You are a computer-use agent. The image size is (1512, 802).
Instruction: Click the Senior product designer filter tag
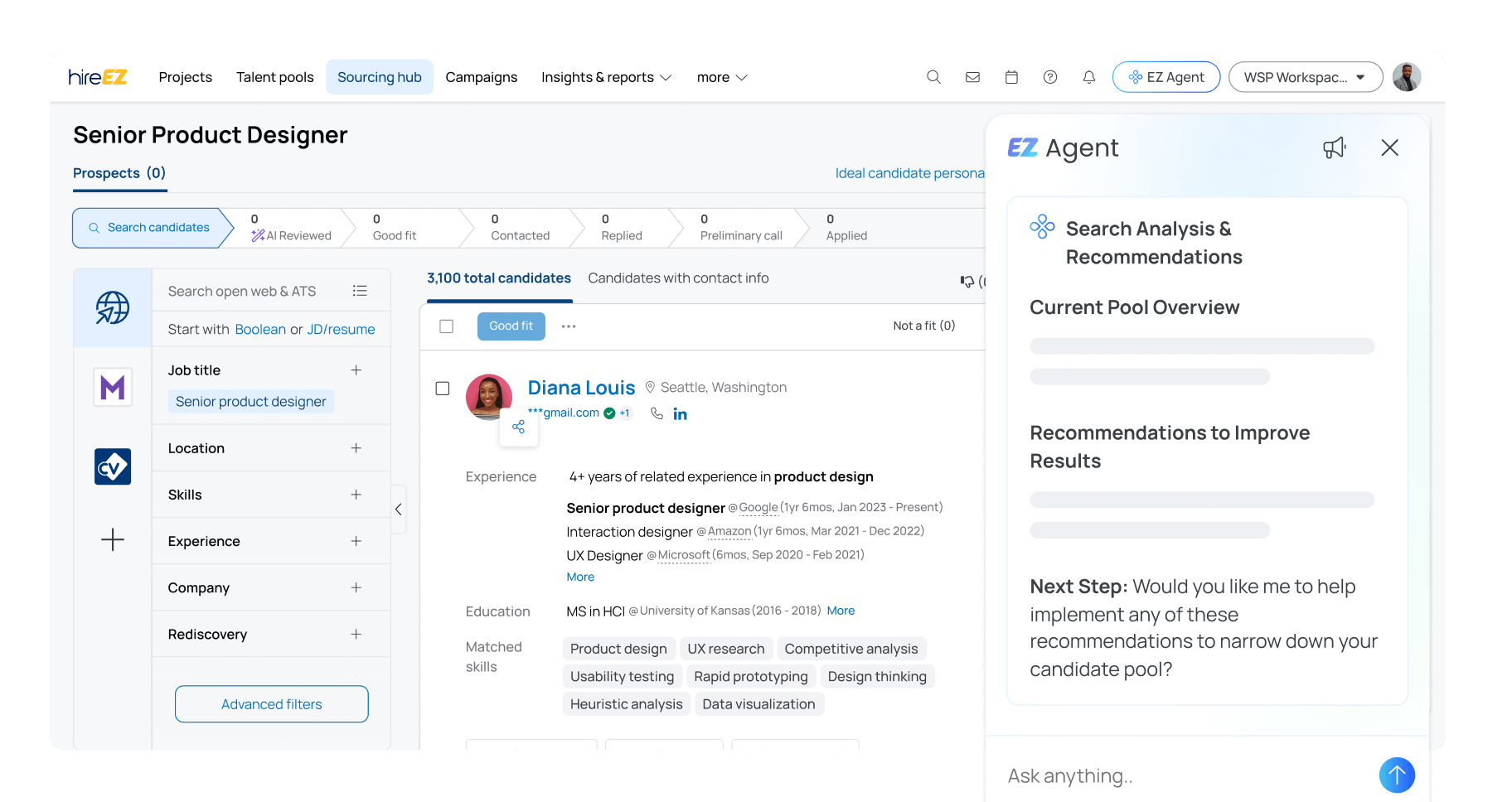(x=251, y=402)
